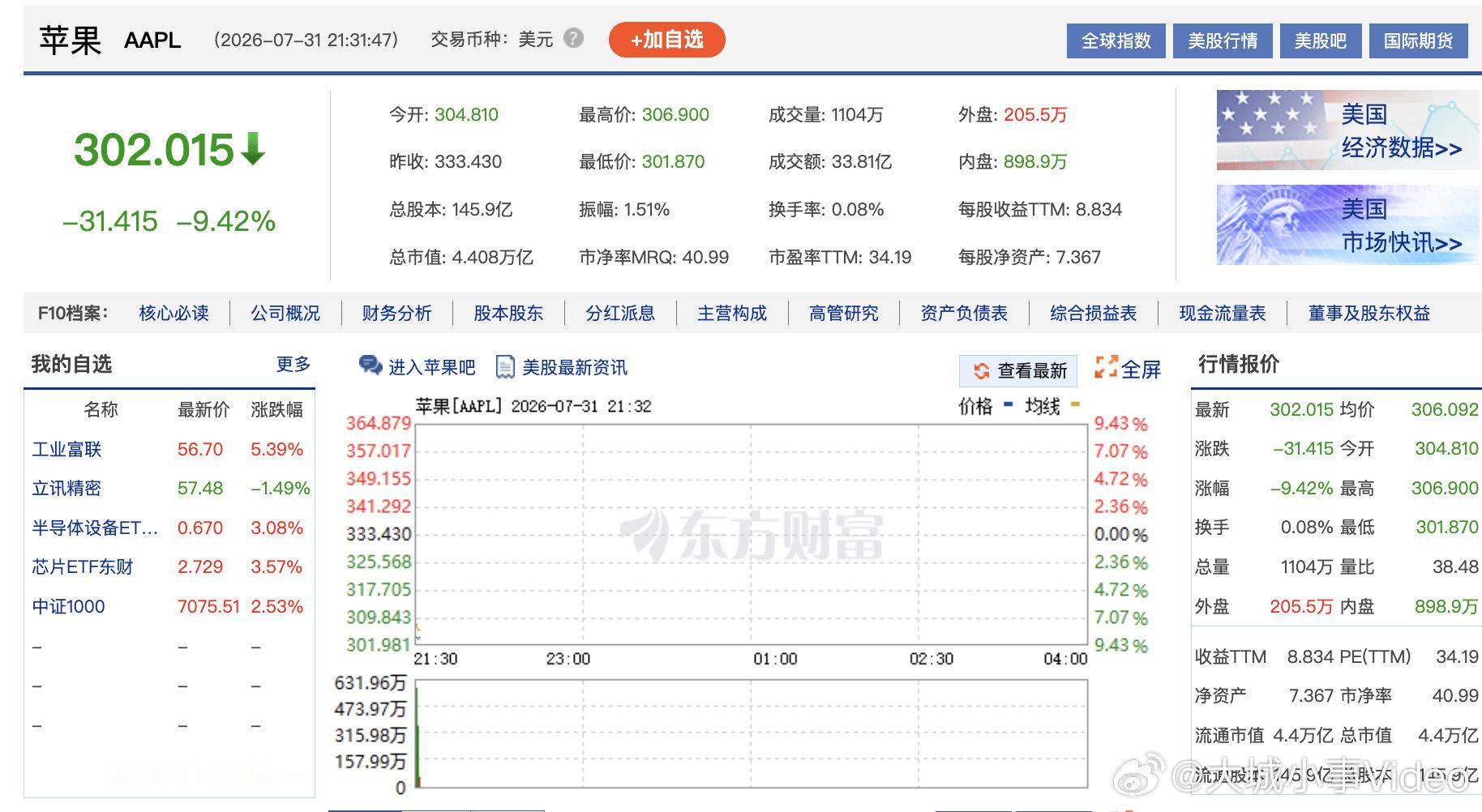1482x812 pixels.
Task: Click 进入苹果吧 link
Action: 432,367
